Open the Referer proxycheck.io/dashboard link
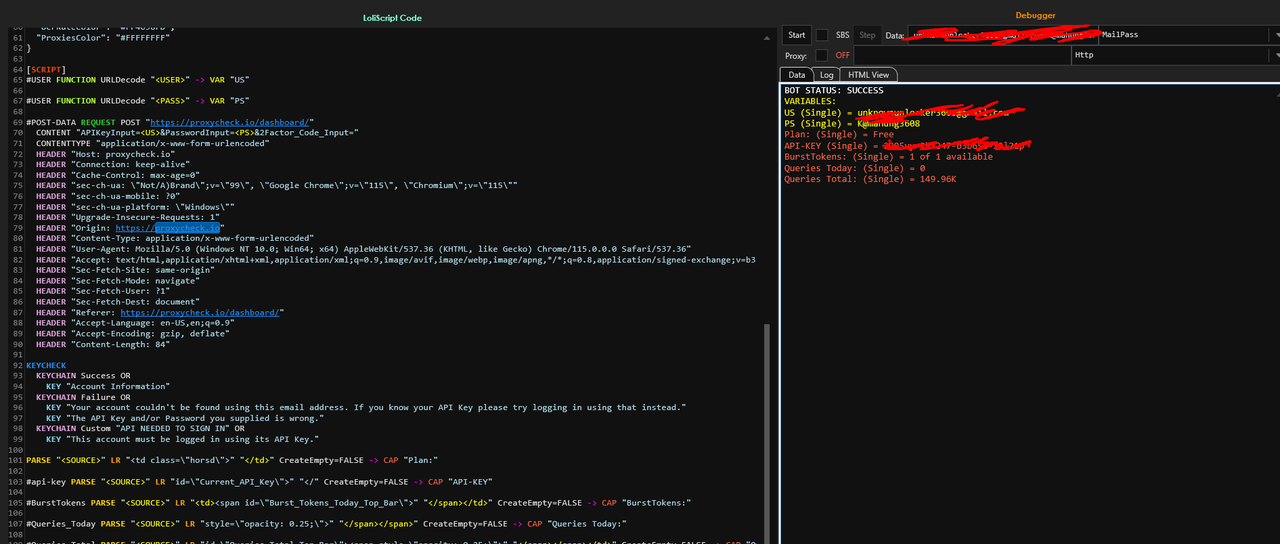Viewport: 1280px width, 544px height. click(x=200, y=312)
